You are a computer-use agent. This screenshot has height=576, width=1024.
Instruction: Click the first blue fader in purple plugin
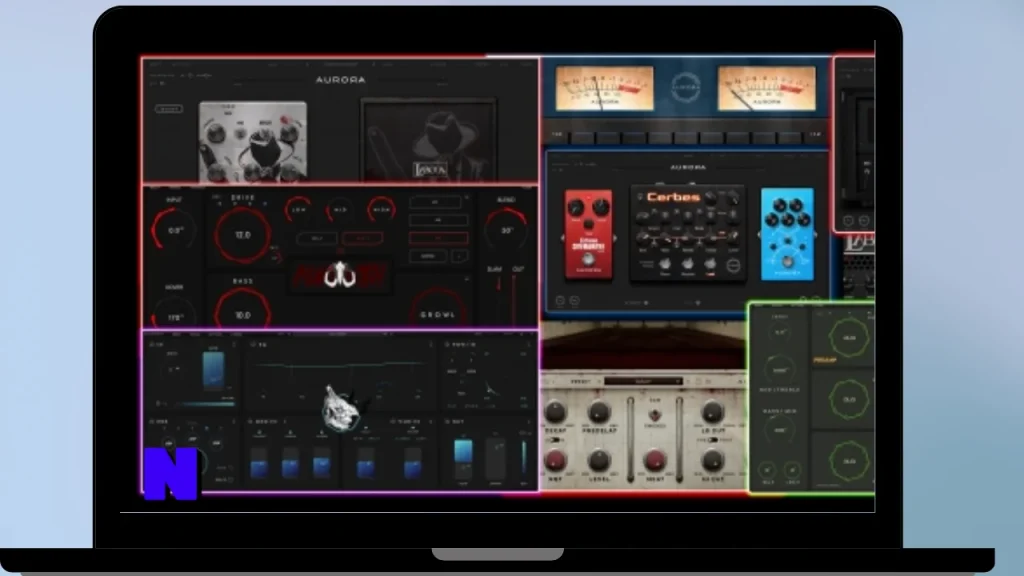[259, 462]
